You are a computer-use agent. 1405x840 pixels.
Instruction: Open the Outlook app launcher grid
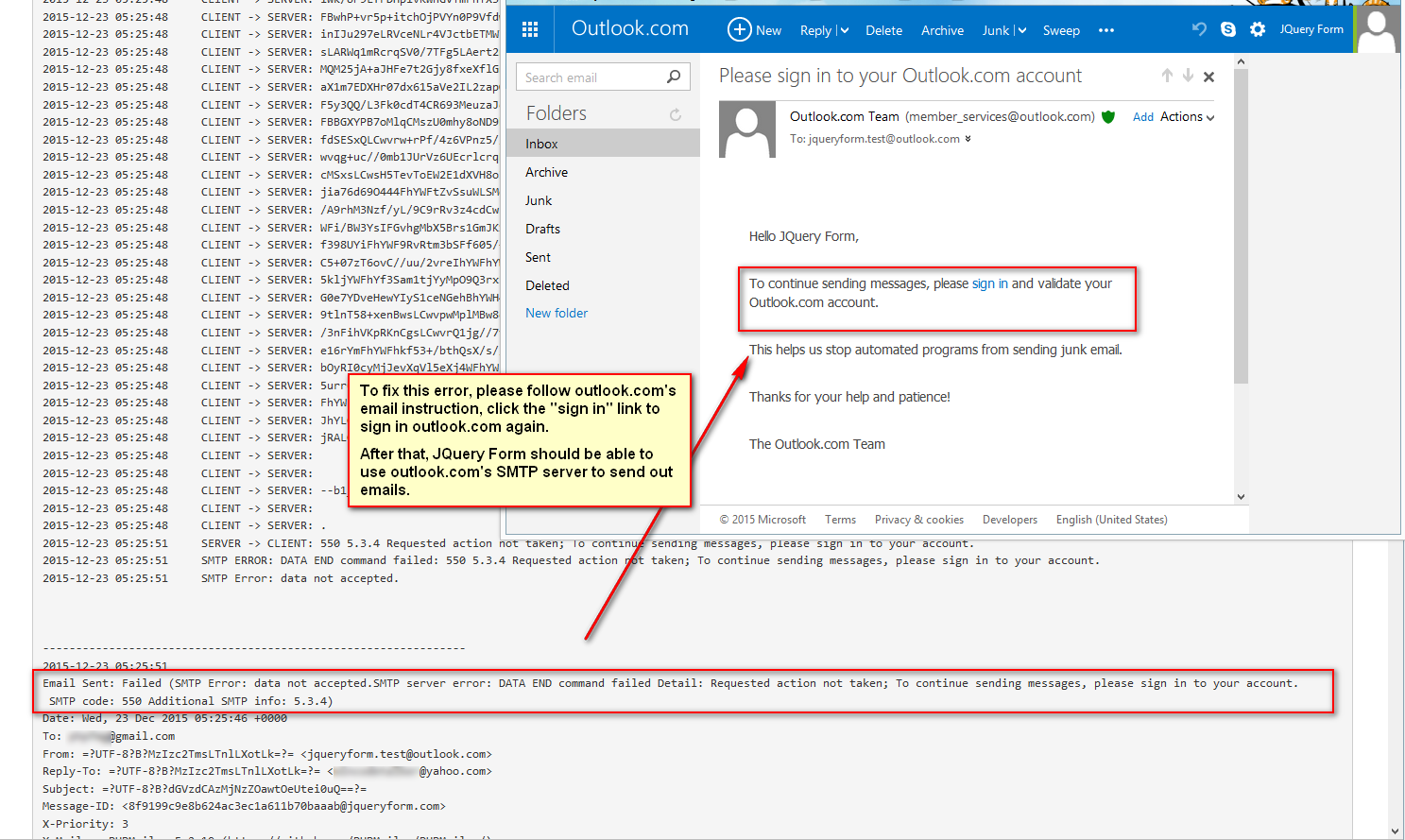tap(530, 29)
